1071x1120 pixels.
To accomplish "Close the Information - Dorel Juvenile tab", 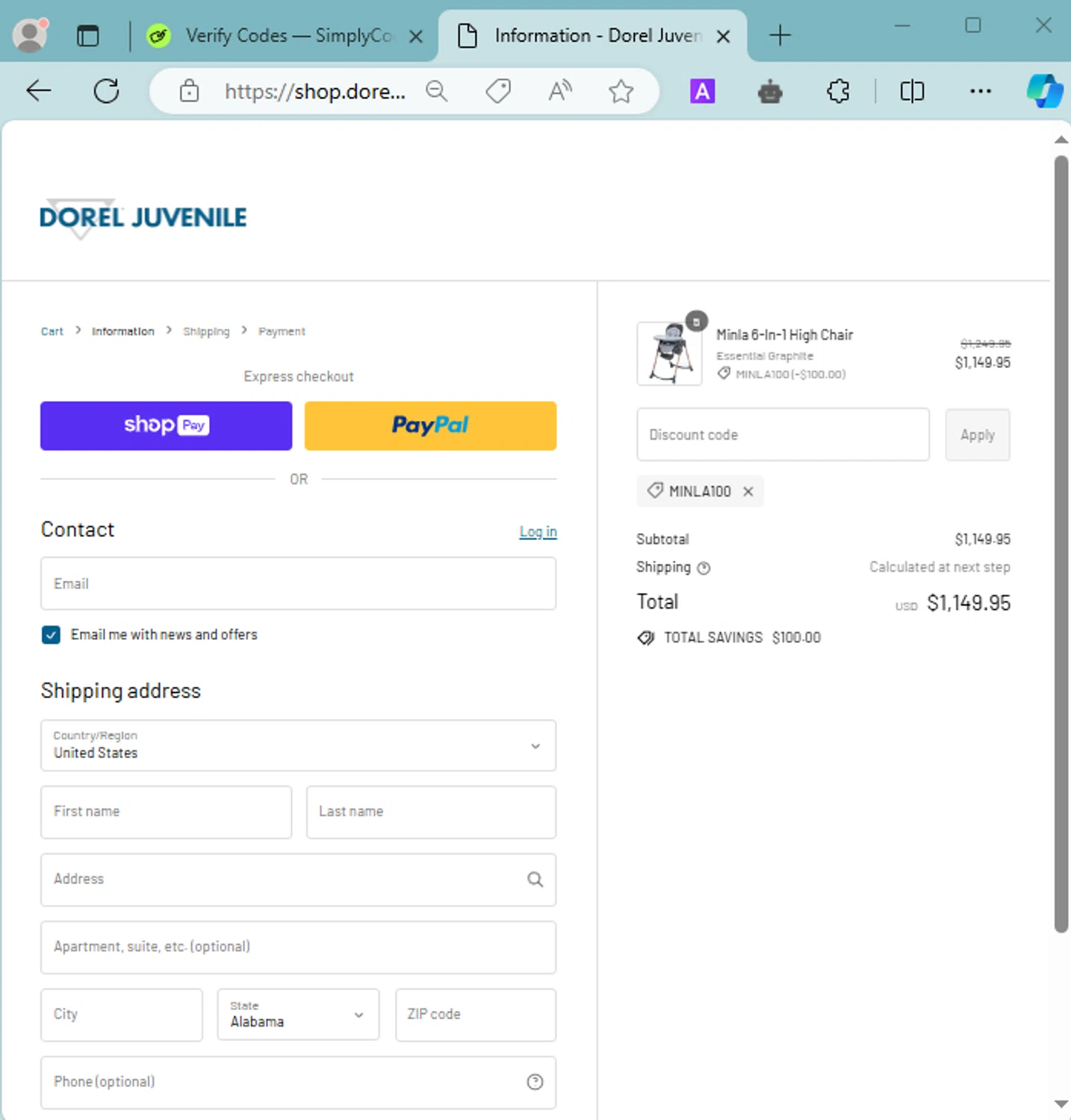I will (723, 36).
